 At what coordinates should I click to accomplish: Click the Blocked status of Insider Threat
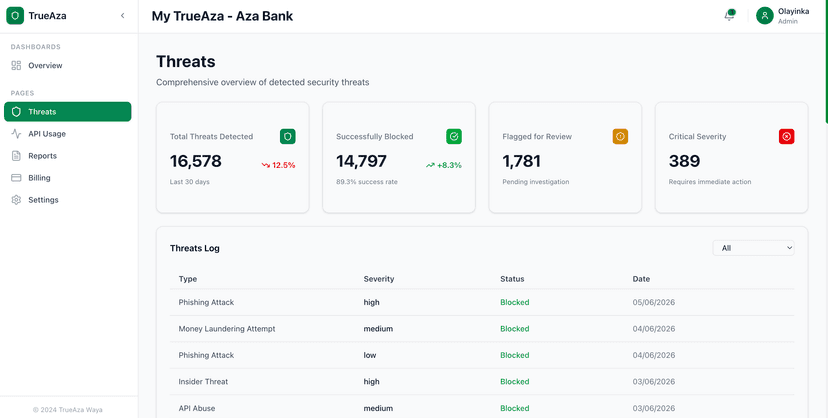coord(515,382)
